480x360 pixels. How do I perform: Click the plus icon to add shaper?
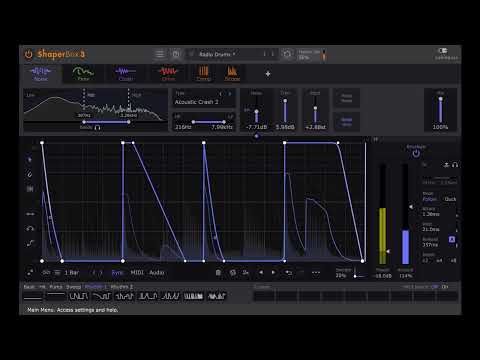pyautogui.click(x=268, y=74)
